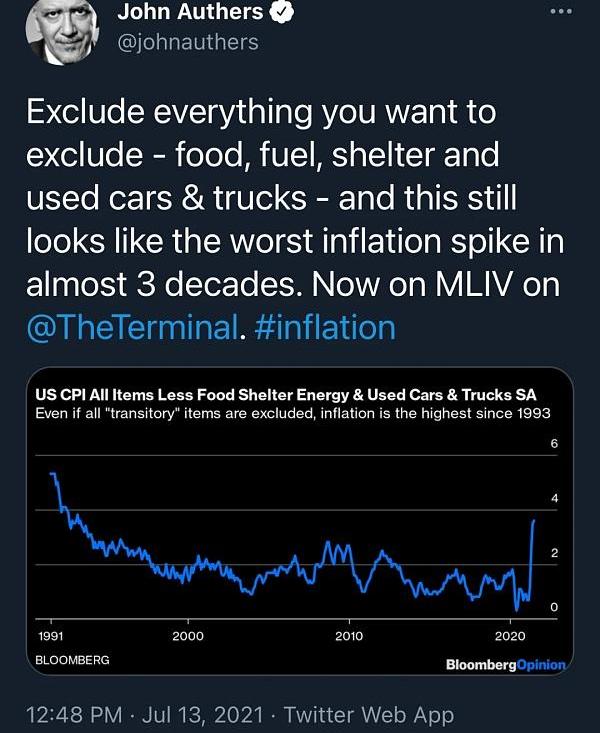This screenshot has height=733, width=600.
Task: Open the 12:48 PM Jul 13, 2021 timestamp
Action: (145, 715)
